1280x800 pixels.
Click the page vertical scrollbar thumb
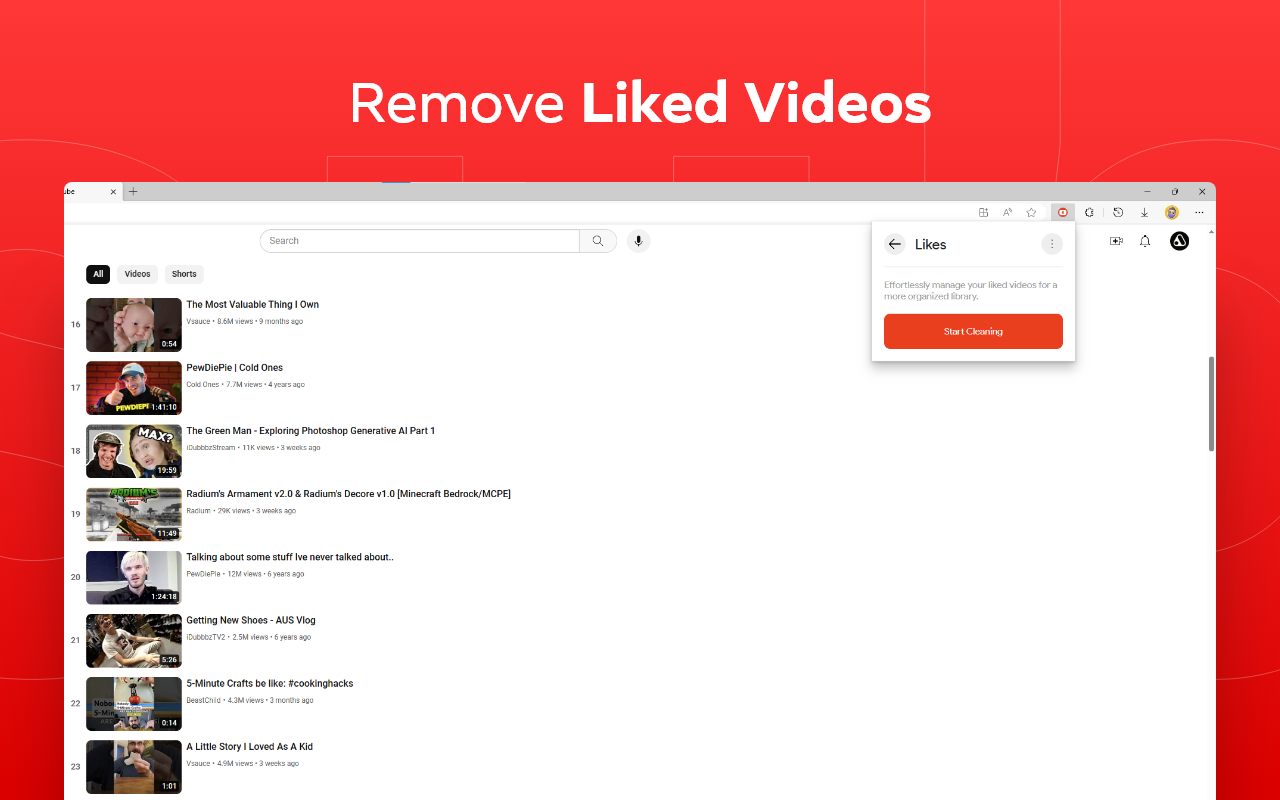pos(1212,403)
